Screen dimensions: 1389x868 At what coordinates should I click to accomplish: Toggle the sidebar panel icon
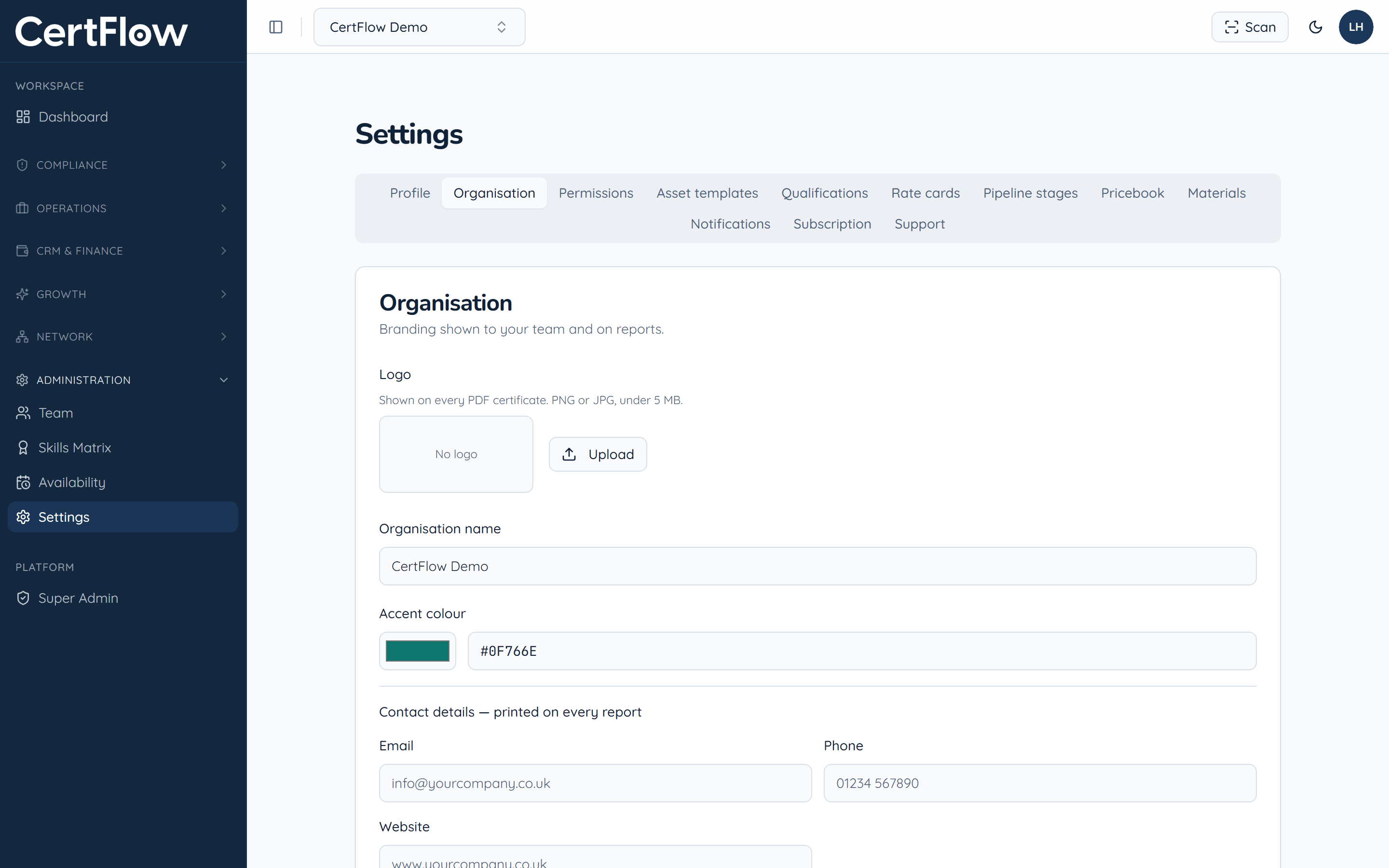(x=275, y=27)
